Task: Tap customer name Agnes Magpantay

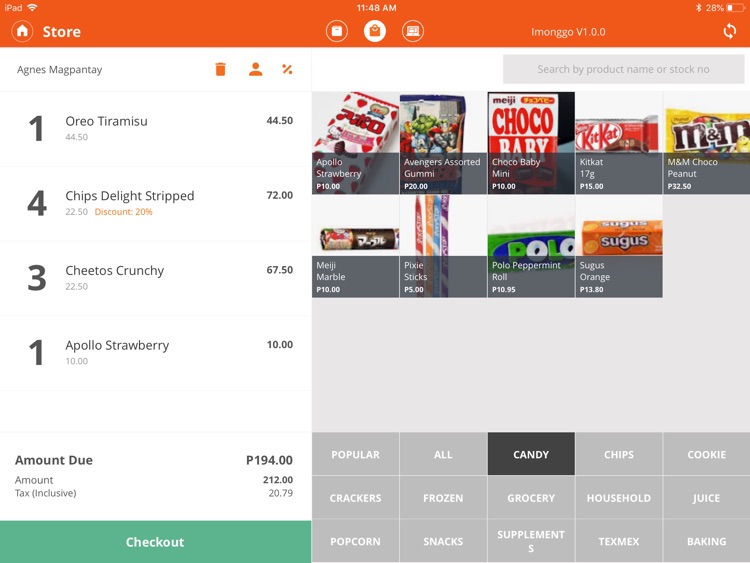Action: (x=60, y=70)
